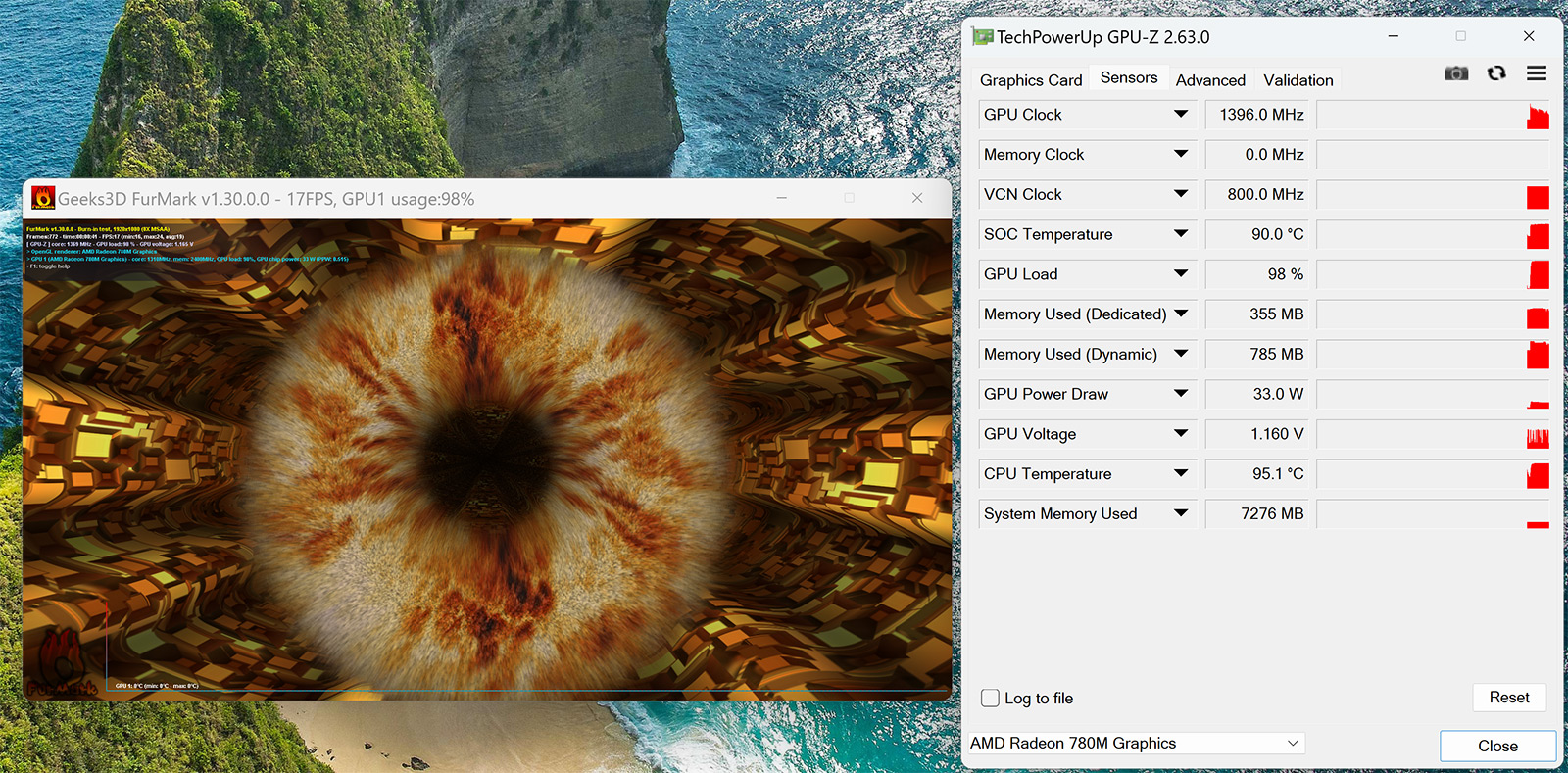
Task: Click the 98 % GPU Load value
Action: (x=1258, y=274)
